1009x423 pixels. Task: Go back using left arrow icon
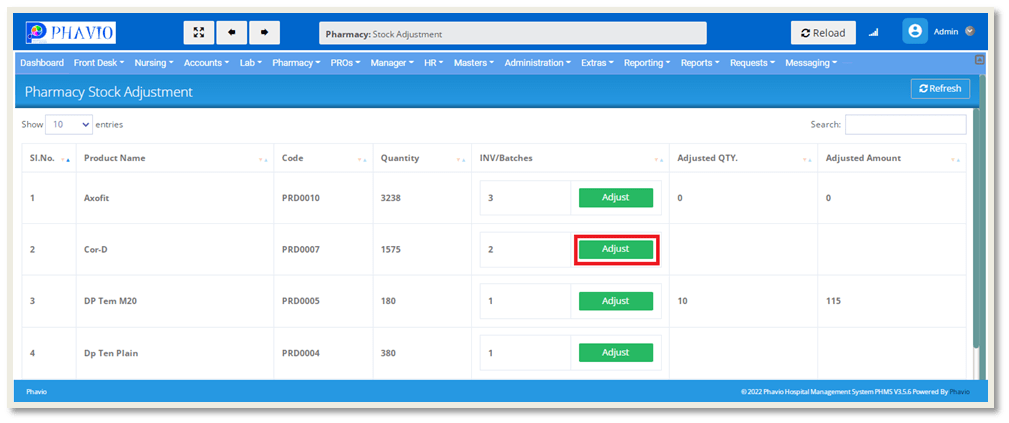(x=232, y=32)
